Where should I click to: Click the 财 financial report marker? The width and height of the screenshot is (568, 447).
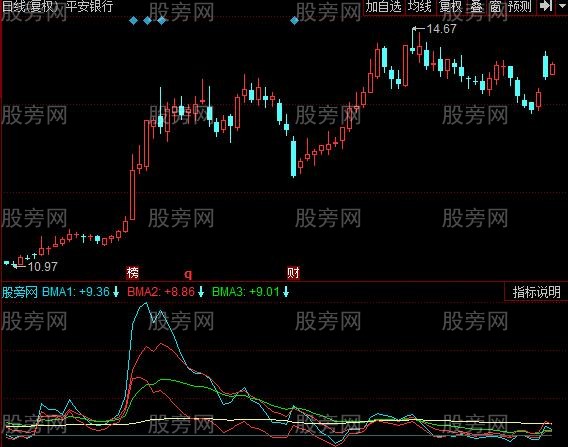[293, 273]
